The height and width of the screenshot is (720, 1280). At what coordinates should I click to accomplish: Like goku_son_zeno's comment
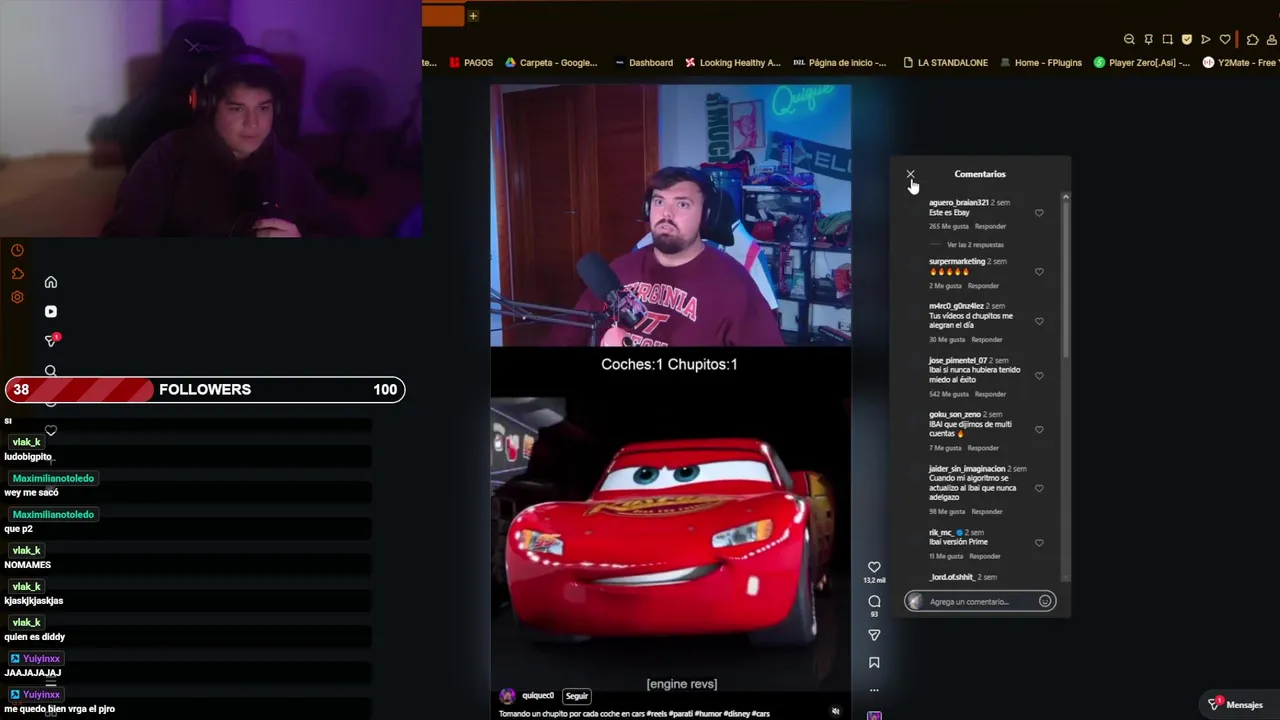[x=1039, y=430]
